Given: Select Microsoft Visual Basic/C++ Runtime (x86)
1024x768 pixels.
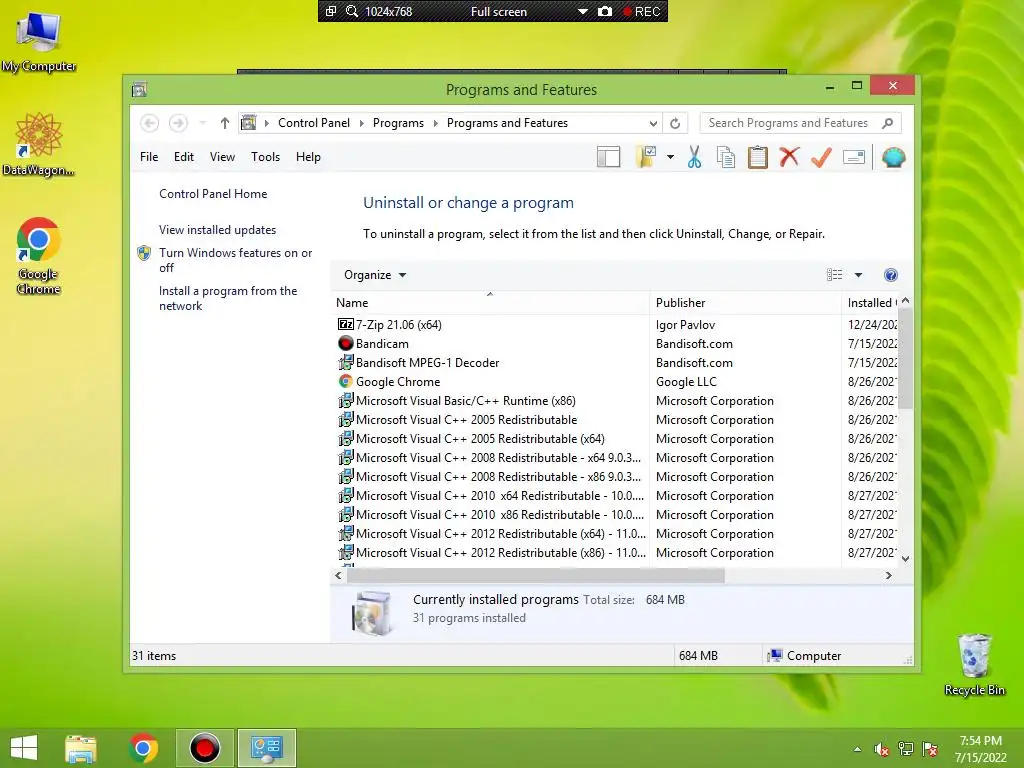Looking at the screenshot, I should [x=466, y=400].
